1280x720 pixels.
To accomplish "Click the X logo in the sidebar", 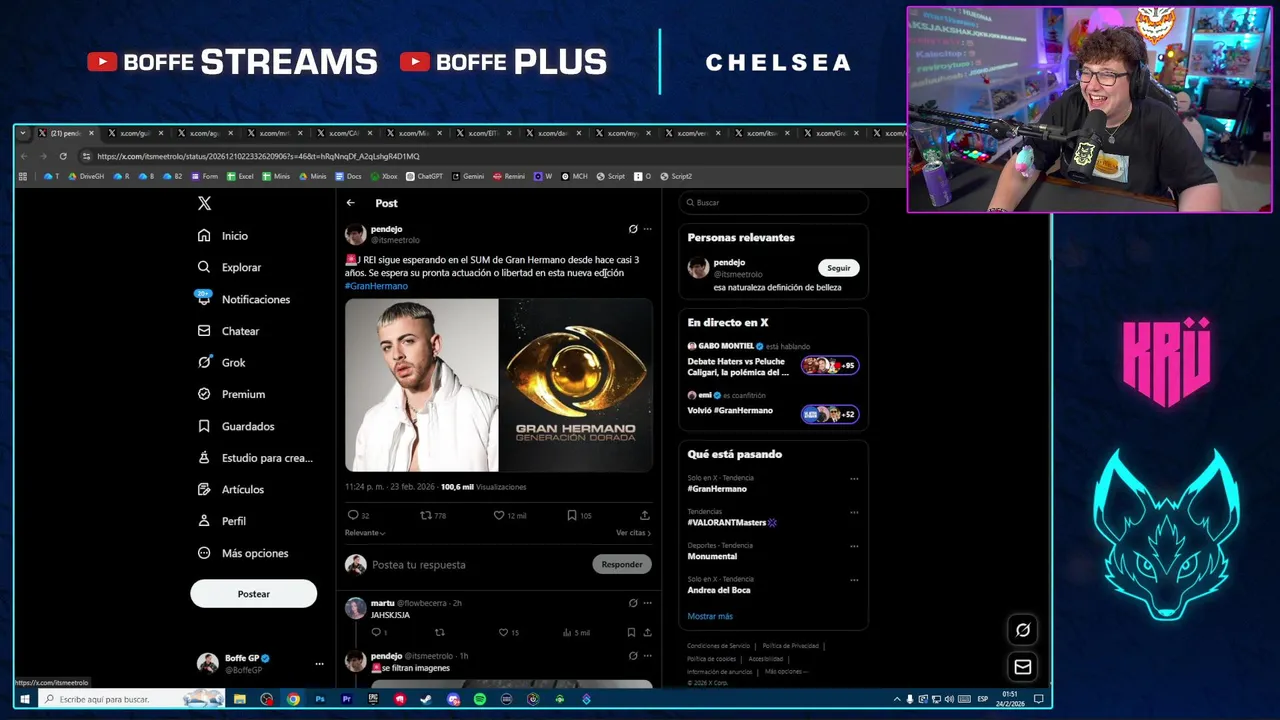I will [x=204, y=203].
